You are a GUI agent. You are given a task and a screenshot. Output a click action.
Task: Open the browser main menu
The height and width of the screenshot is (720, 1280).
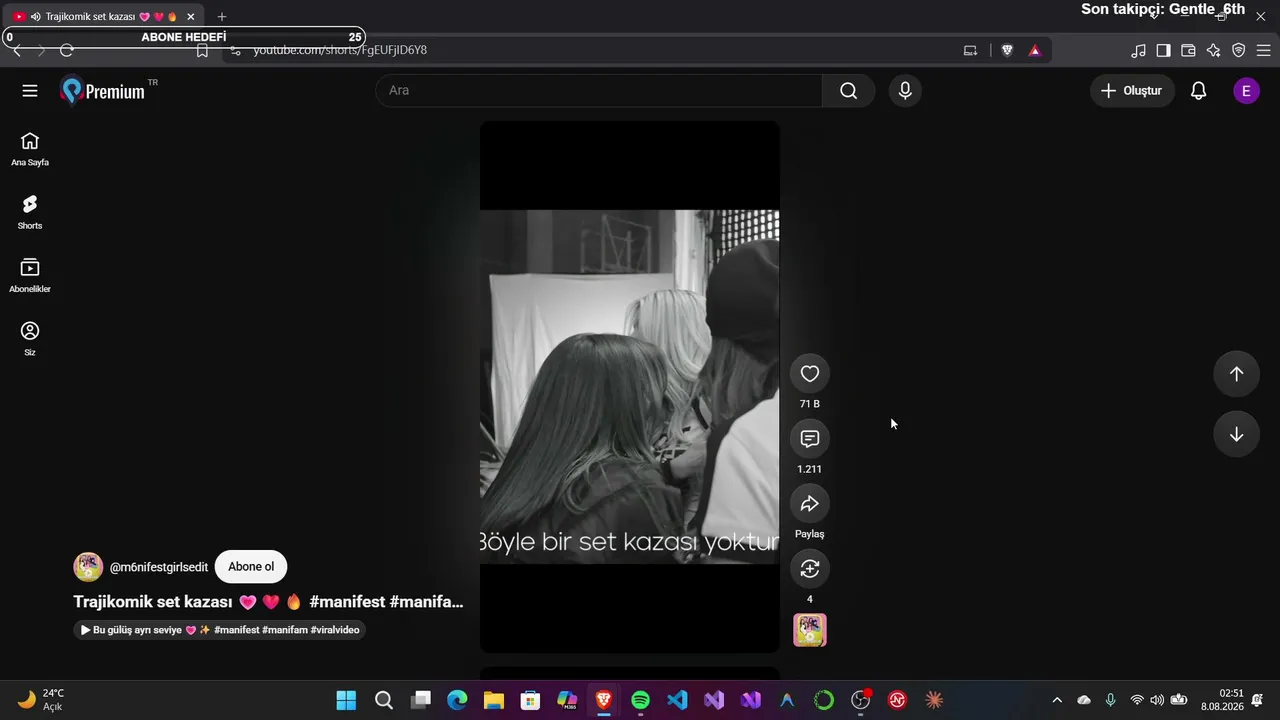[1263, 50]
